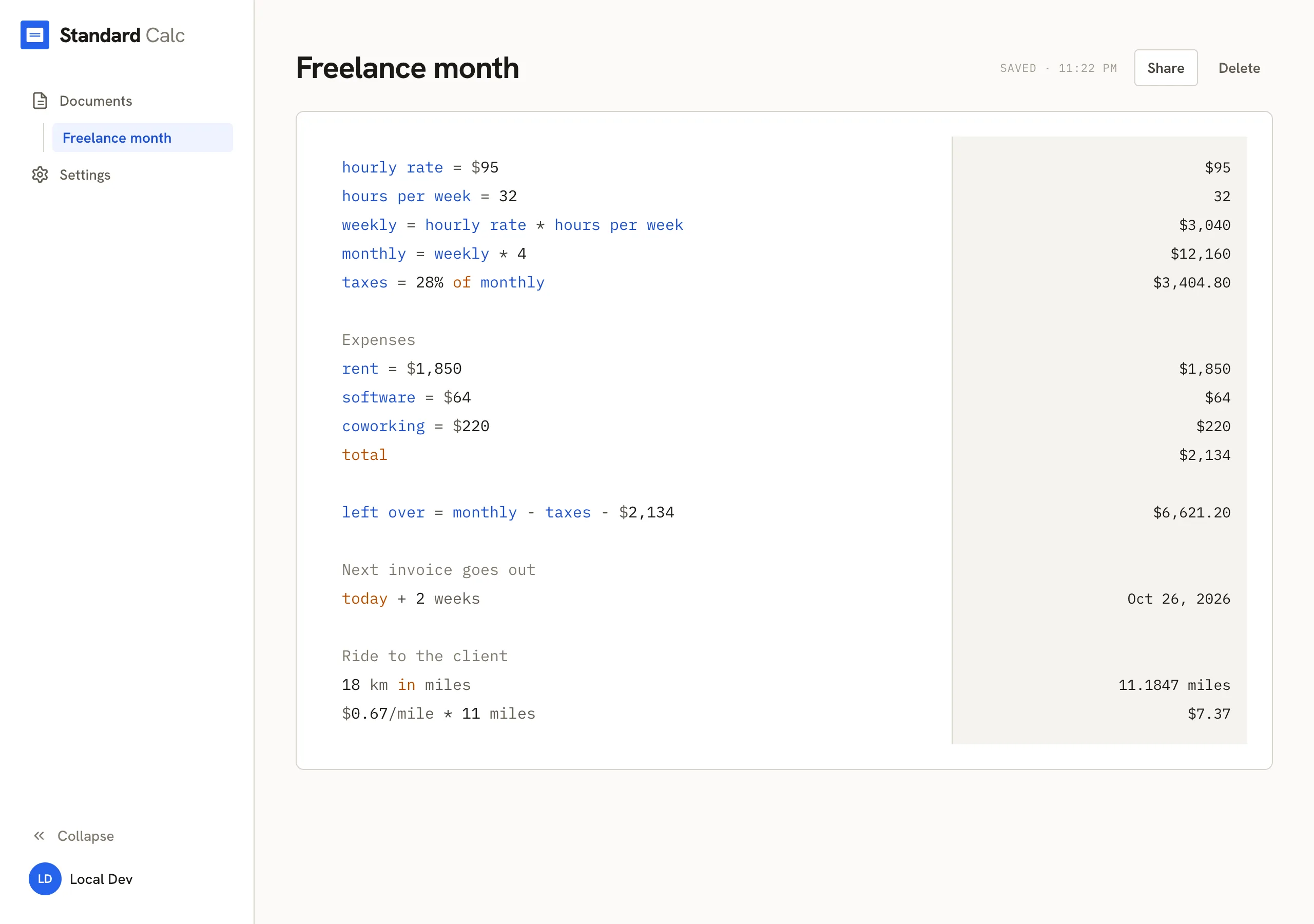1314x924 pixels.
Task: Click the Documents file icon in the sidebar
Action: tap(40, 101)
